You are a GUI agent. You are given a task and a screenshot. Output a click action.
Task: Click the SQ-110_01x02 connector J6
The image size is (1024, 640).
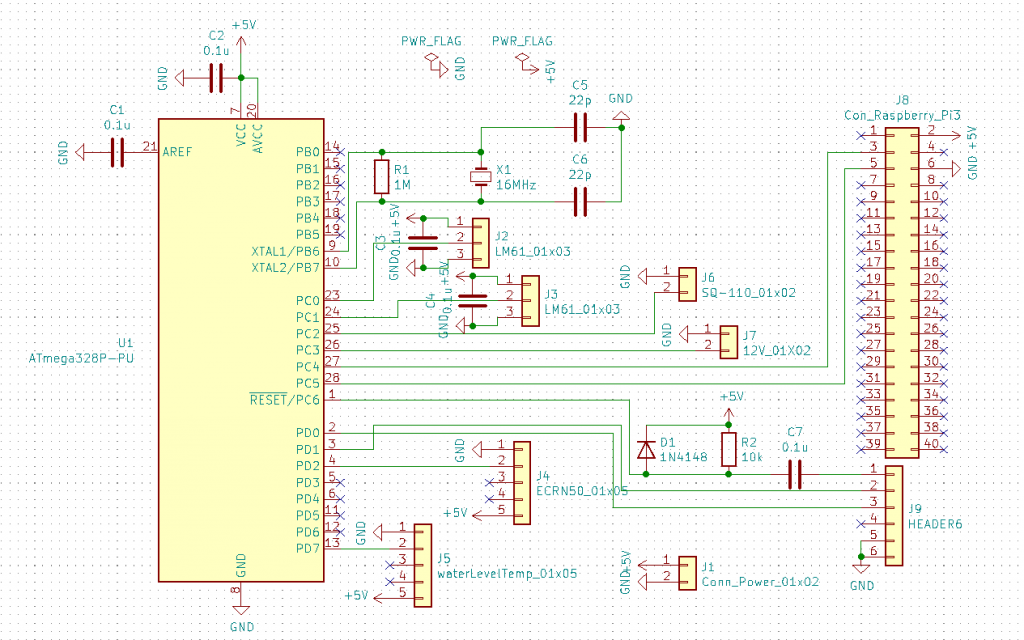[x=687, y=282]
